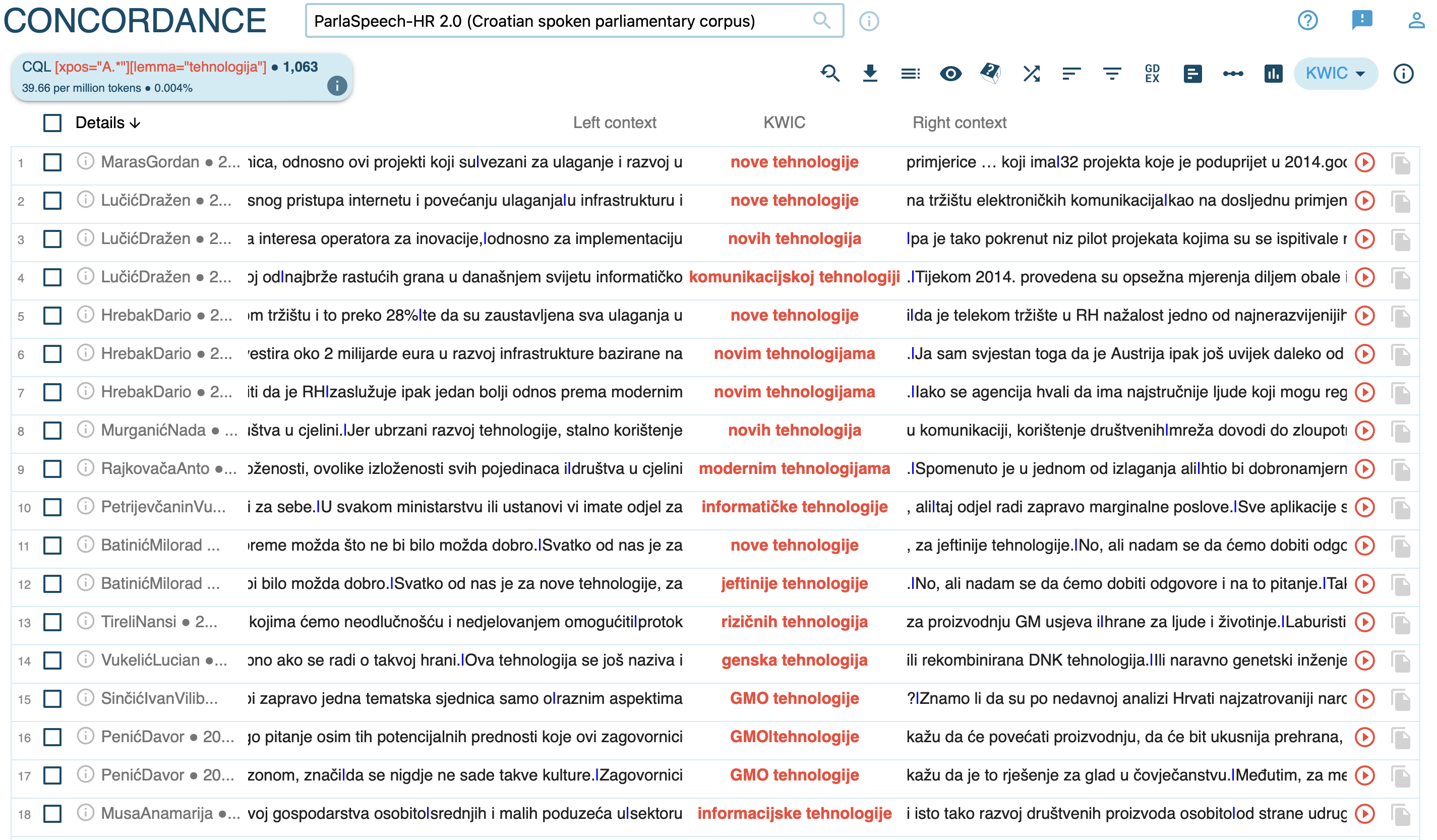The width and height of the screenshot is (1437, 840).
Task: Expand the KWIC view dropdown
Action: pos(1335,74)
